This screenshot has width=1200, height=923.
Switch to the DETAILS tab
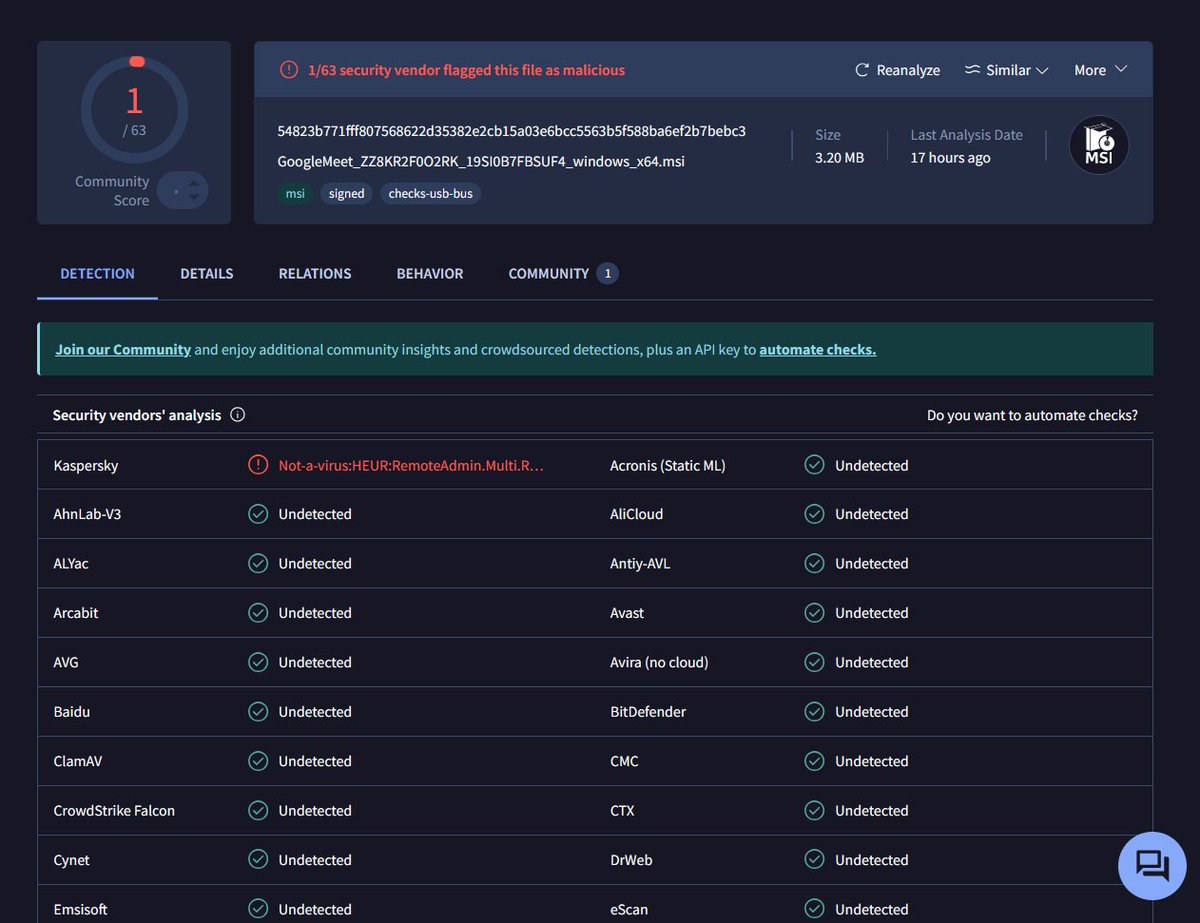coord(207,273)
